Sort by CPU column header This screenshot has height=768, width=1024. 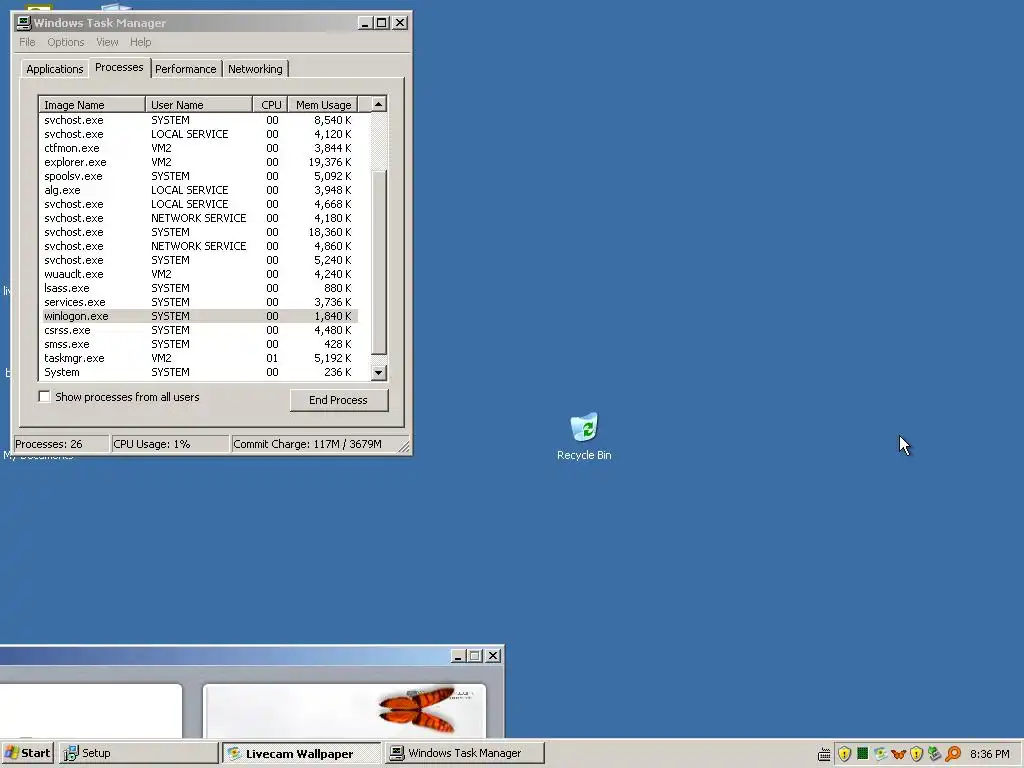(270, 104)
